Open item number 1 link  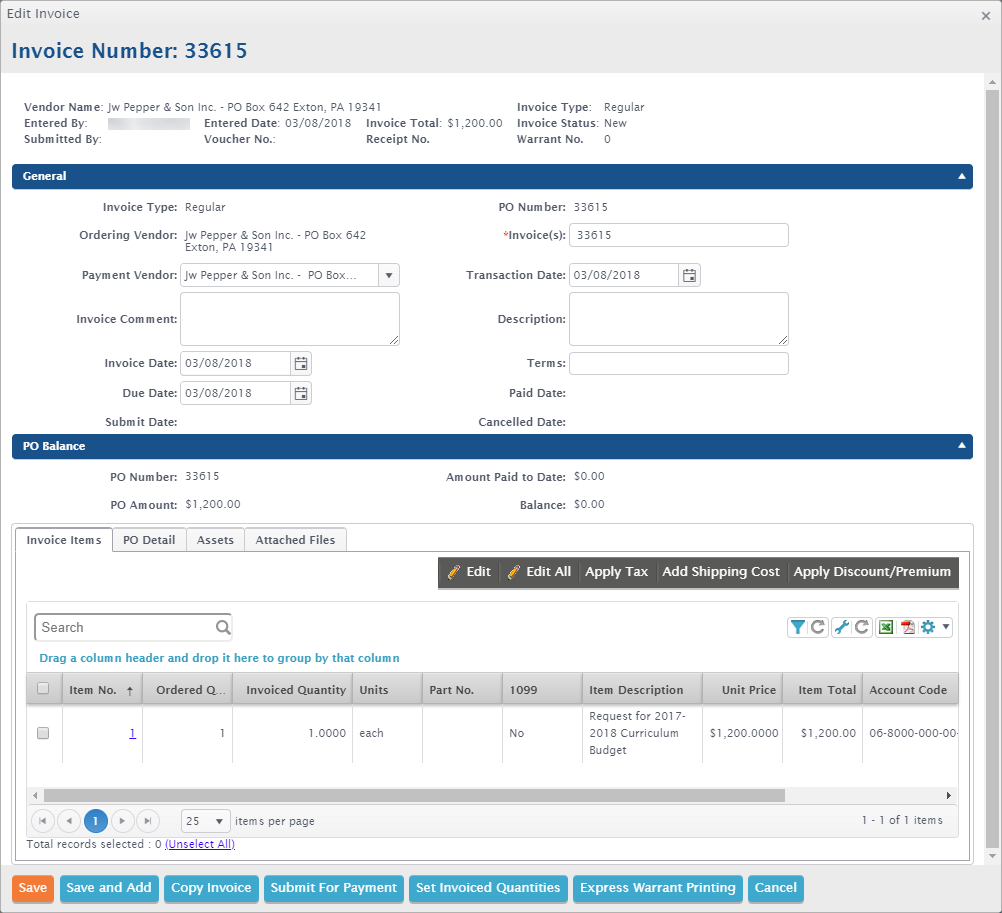coord(132,733)
